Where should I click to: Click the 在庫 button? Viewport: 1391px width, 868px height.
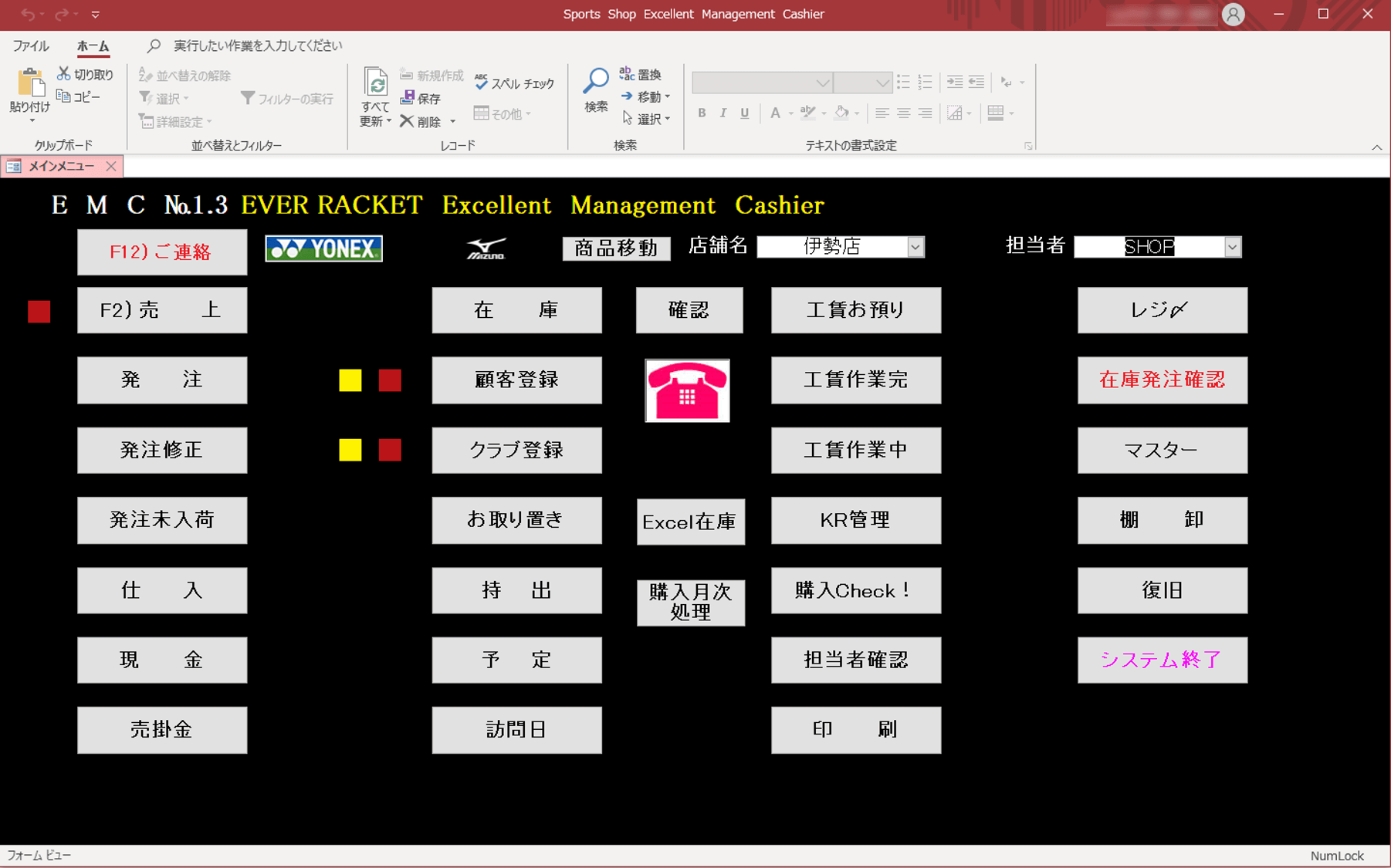coord(516,310)
